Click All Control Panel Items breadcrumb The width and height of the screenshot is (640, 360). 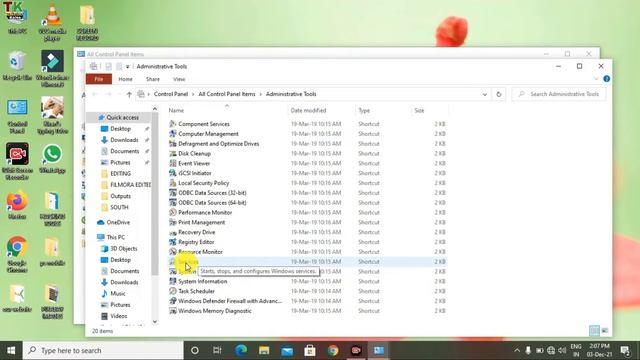227,94
